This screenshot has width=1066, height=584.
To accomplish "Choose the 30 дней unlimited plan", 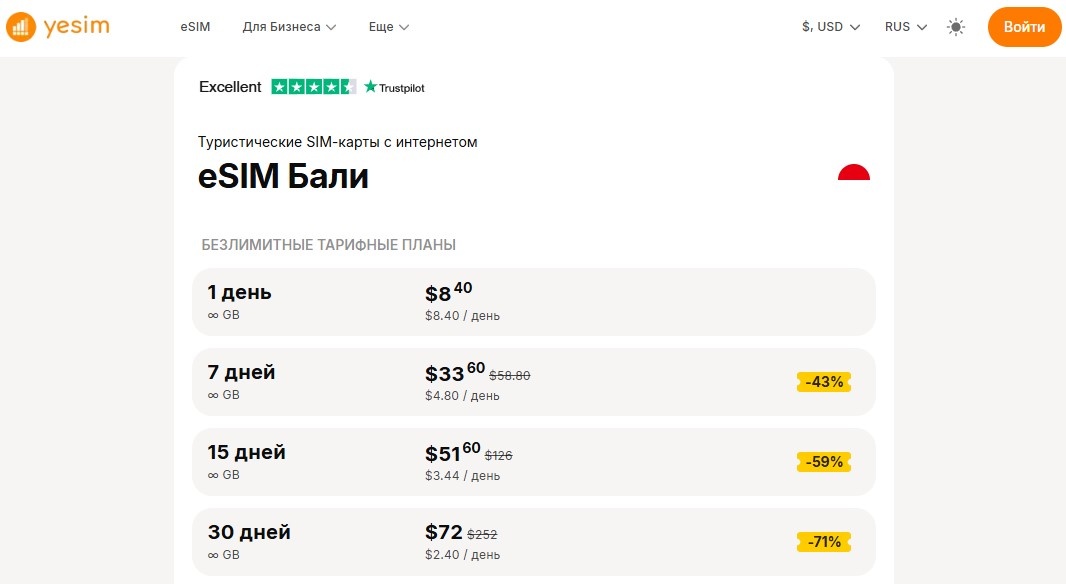I will [534, 542].
